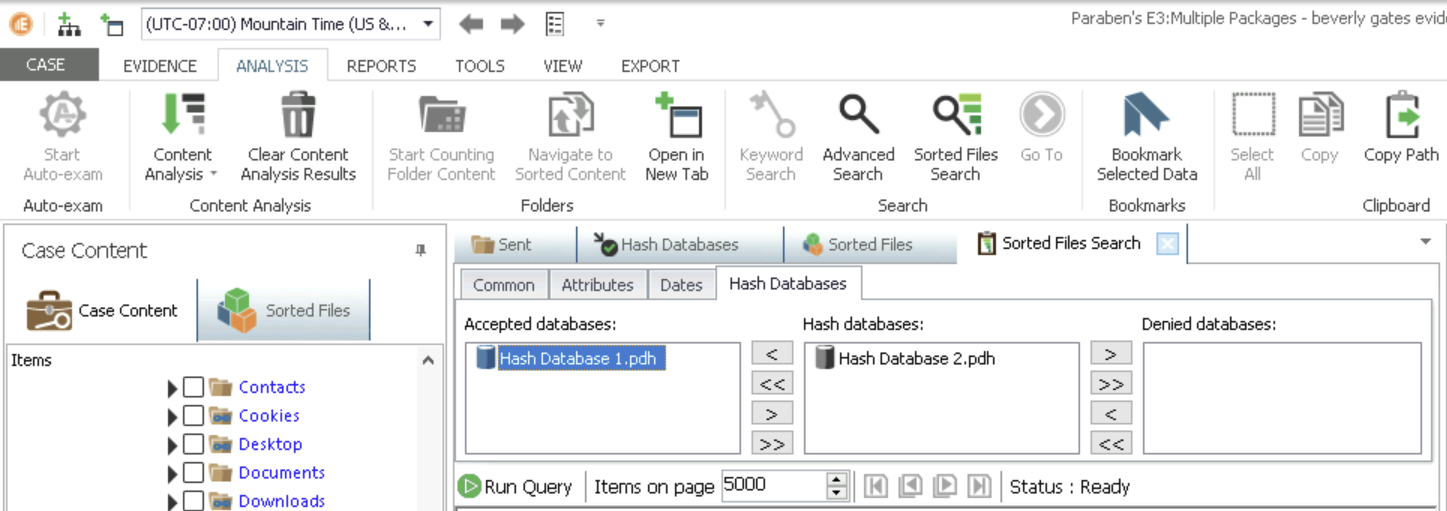The image size is (1447, 511).
Task: Expand the Documents tree node
Action: [173, 474]
